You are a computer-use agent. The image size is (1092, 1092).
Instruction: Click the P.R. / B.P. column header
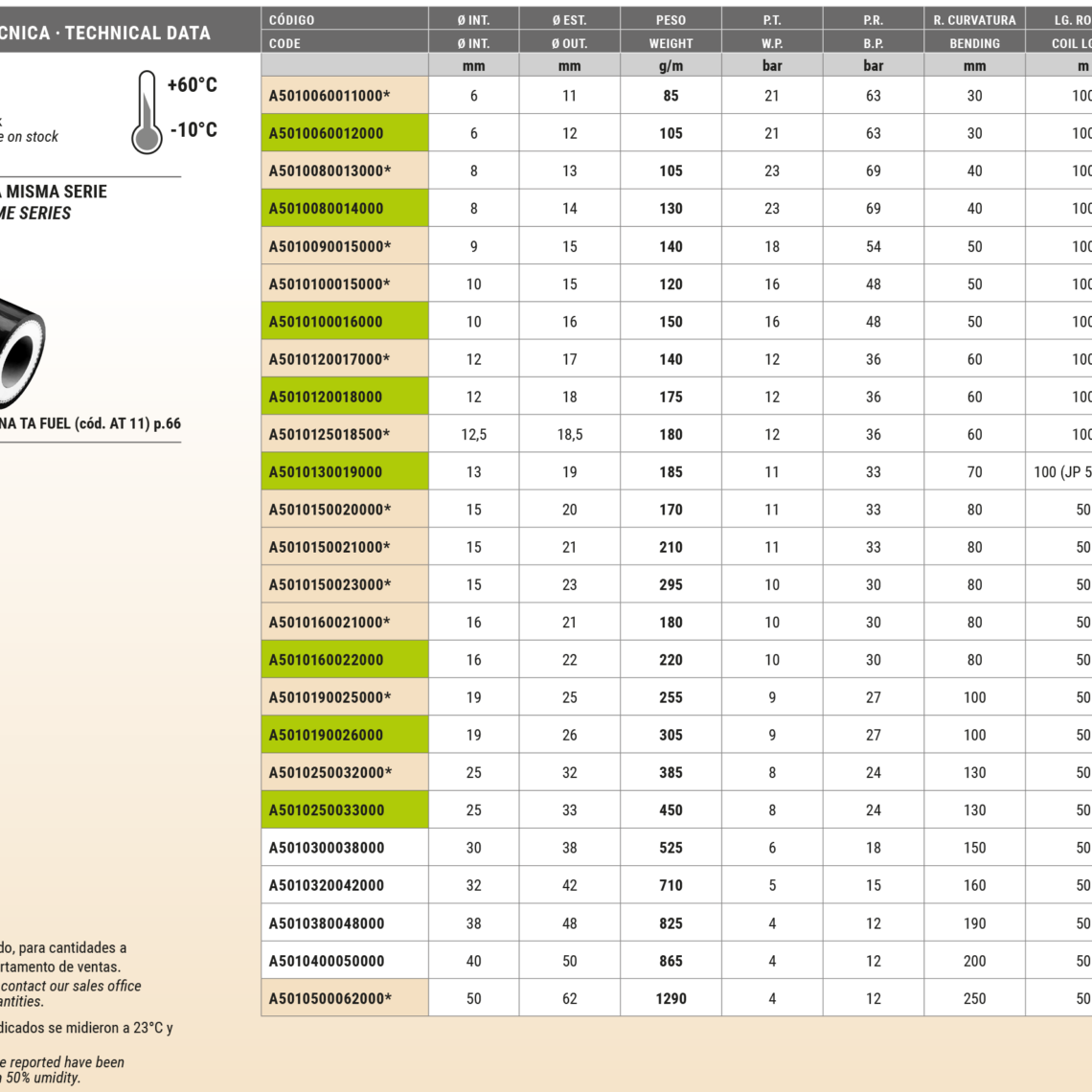(x=873, y=31)
